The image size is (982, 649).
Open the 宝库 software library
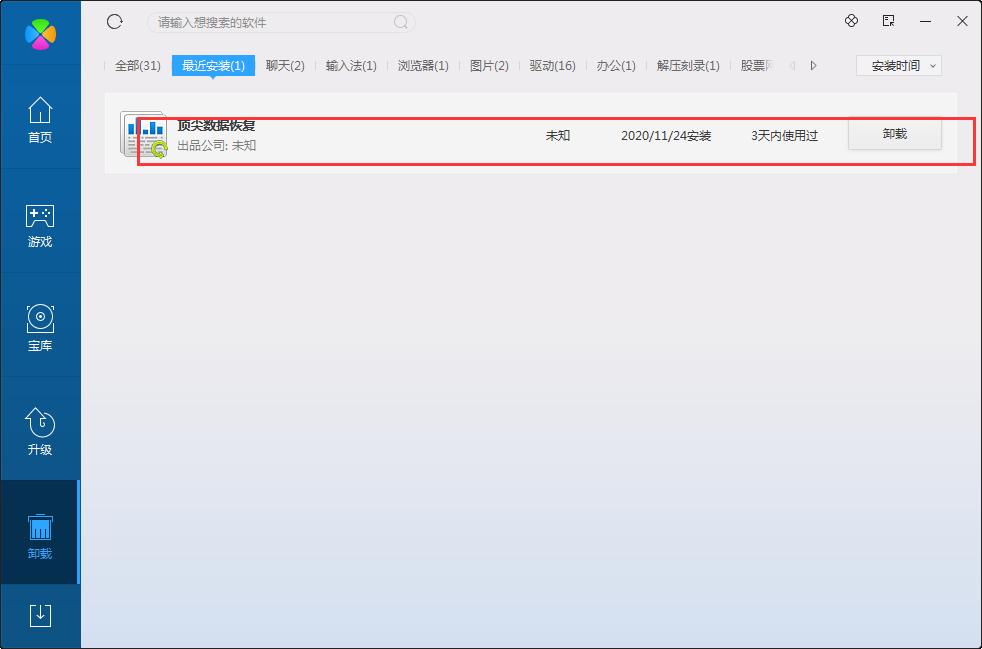[x=40, y=329]
